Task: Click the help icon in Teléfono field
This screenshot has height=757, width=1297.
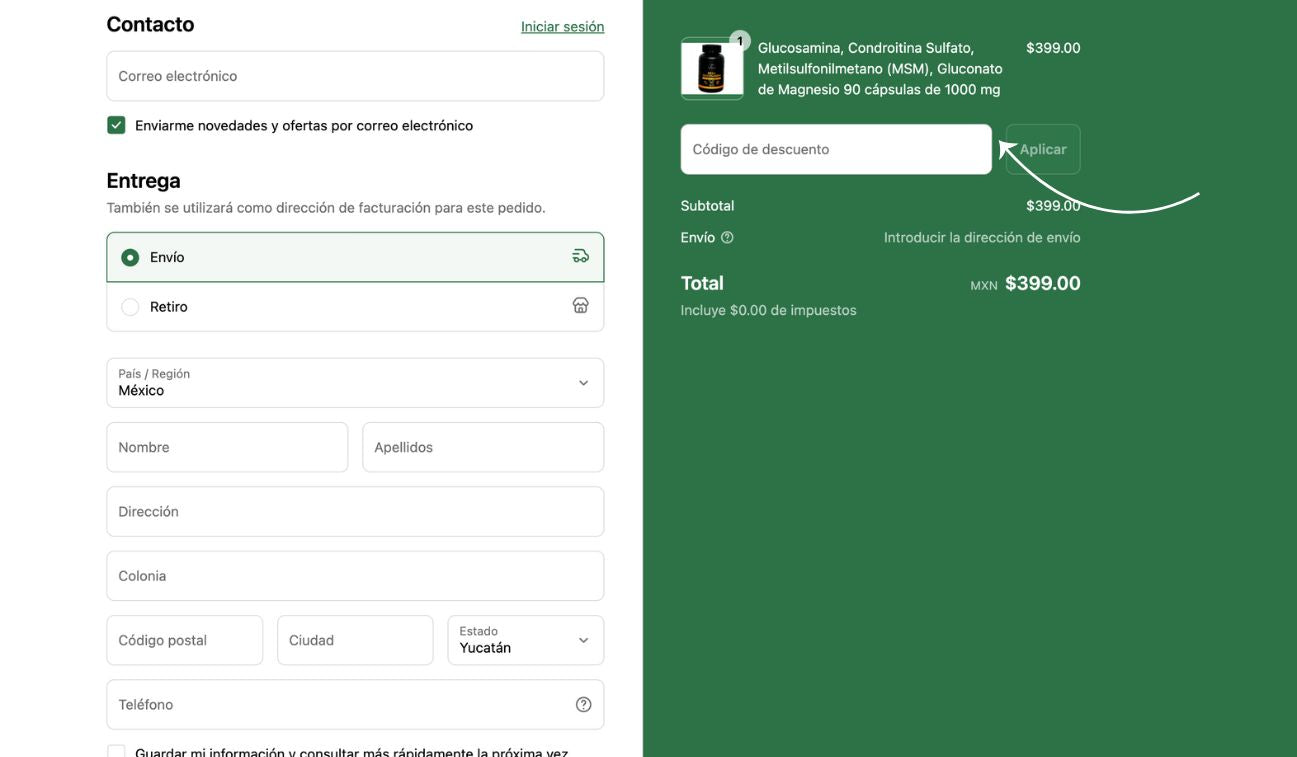Action: click(x=583, y=705)
